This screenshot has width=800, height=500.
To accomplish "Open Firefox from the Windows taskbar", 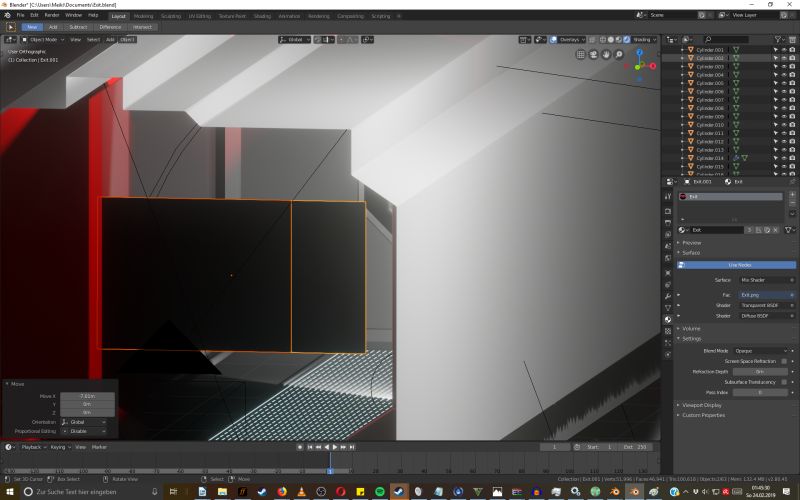I will point(282,492).
